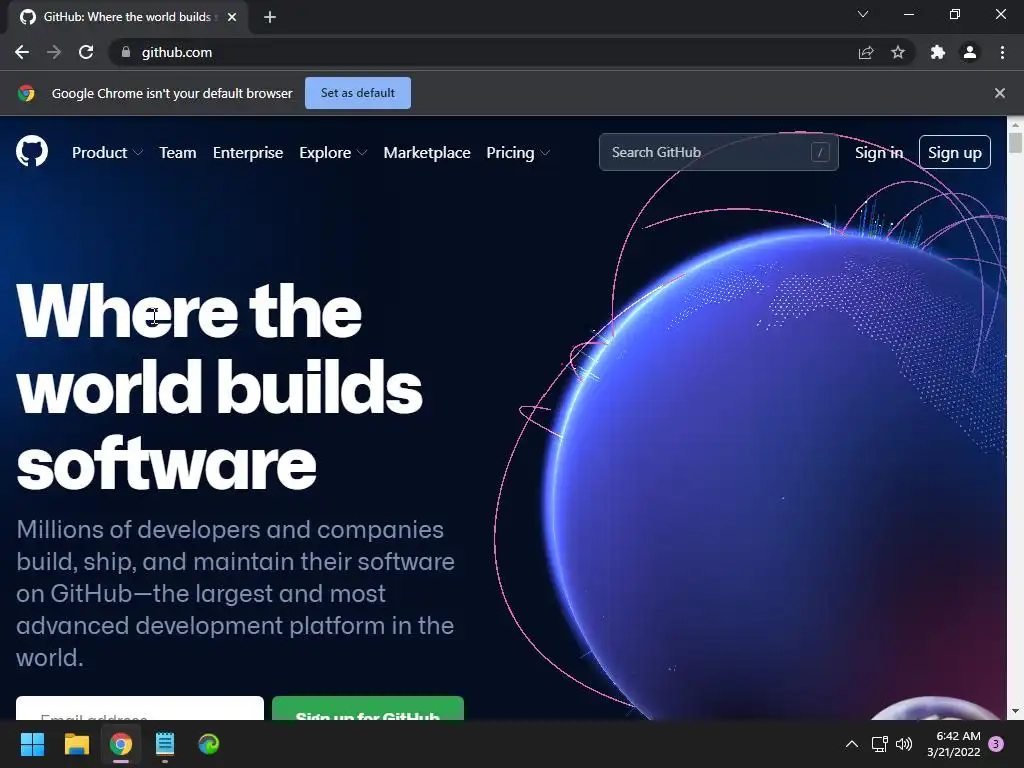
Task: Open the volume speaker tray icon
Action: pyautogui.click(x=904, y=744)
